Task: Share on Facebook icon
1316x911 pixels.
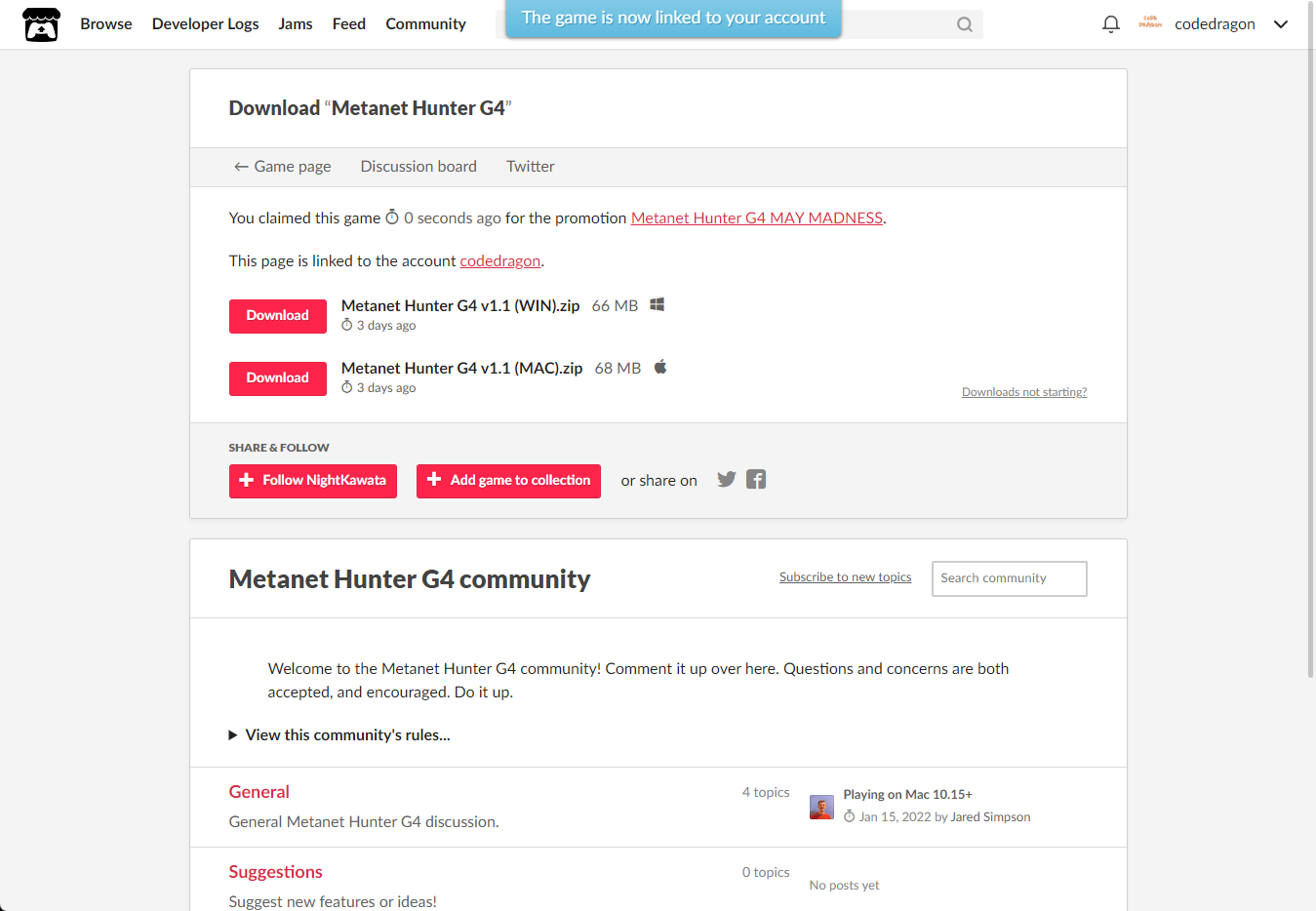Action: [x=756, y=479]
